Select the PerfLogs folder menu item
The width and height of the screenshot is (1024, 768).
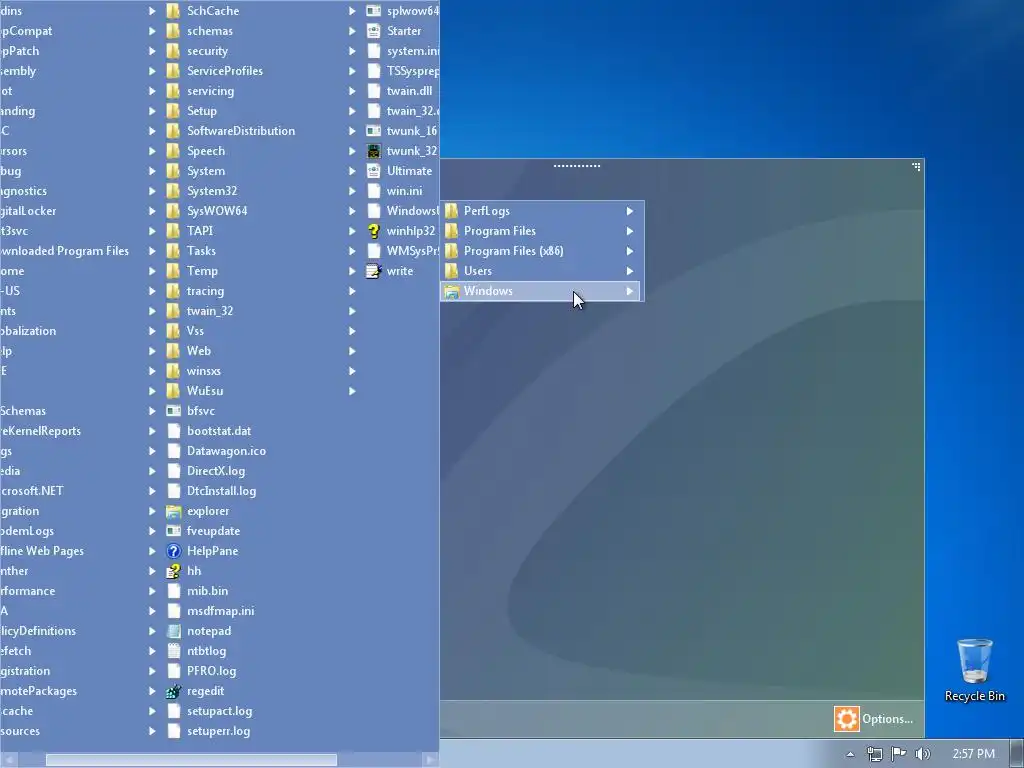point(542,211)
